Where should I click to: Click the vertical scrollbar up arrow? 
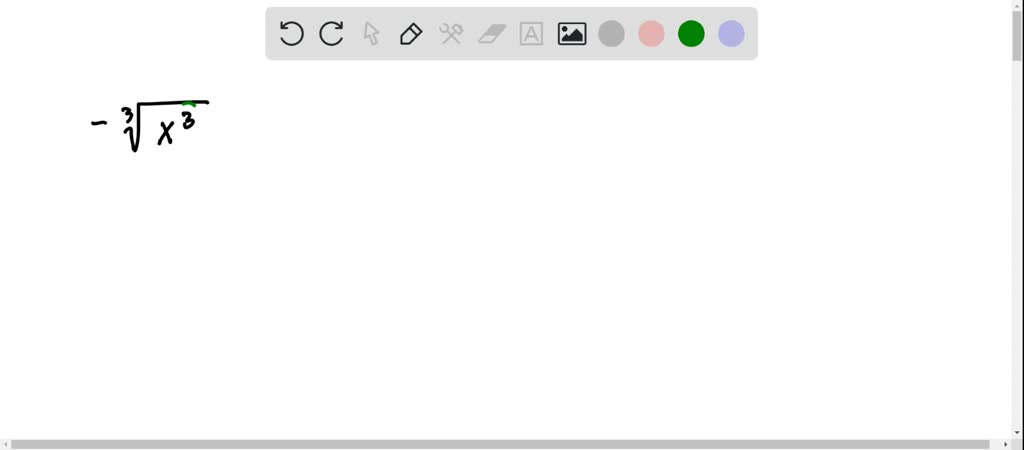(1017, 5)
